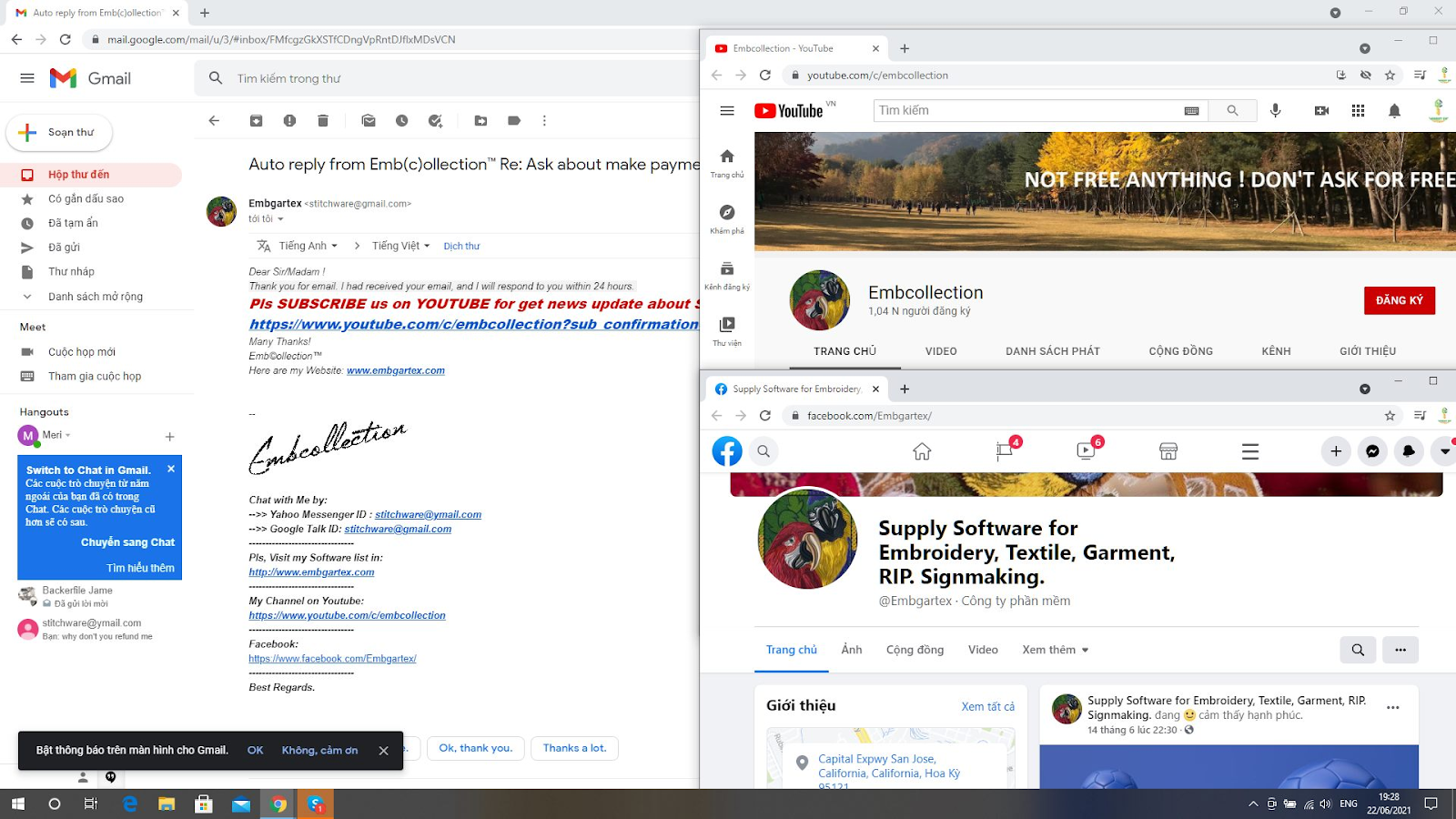1456x819 pixels.
Task: Click Thanks a lot. smart reply
Action: [x=574, y=748]
